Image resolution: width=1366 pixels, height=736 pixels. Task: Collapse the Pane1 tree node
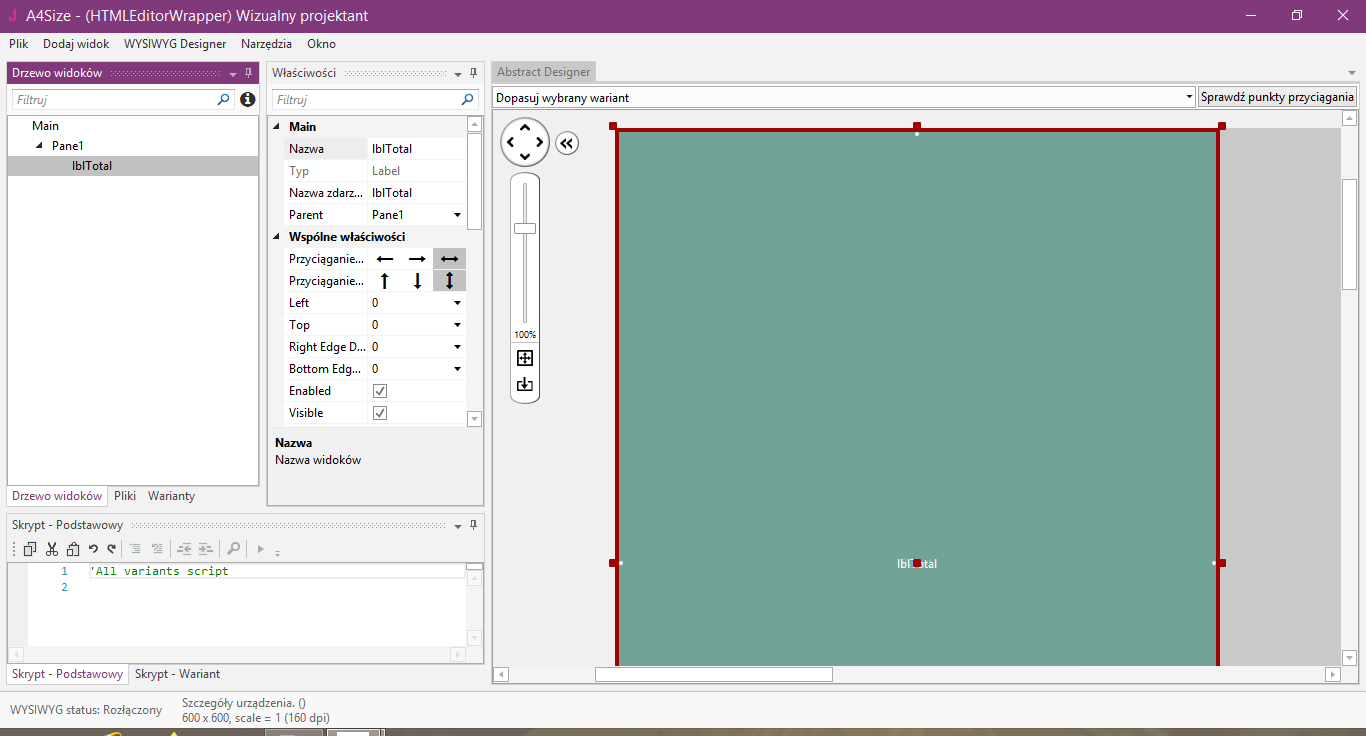coord(40,146)
